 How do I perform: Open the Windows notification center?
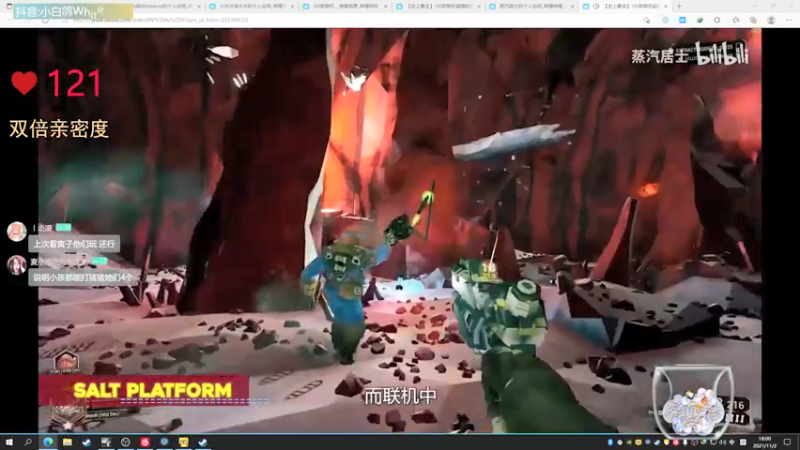tap(787, 442)
